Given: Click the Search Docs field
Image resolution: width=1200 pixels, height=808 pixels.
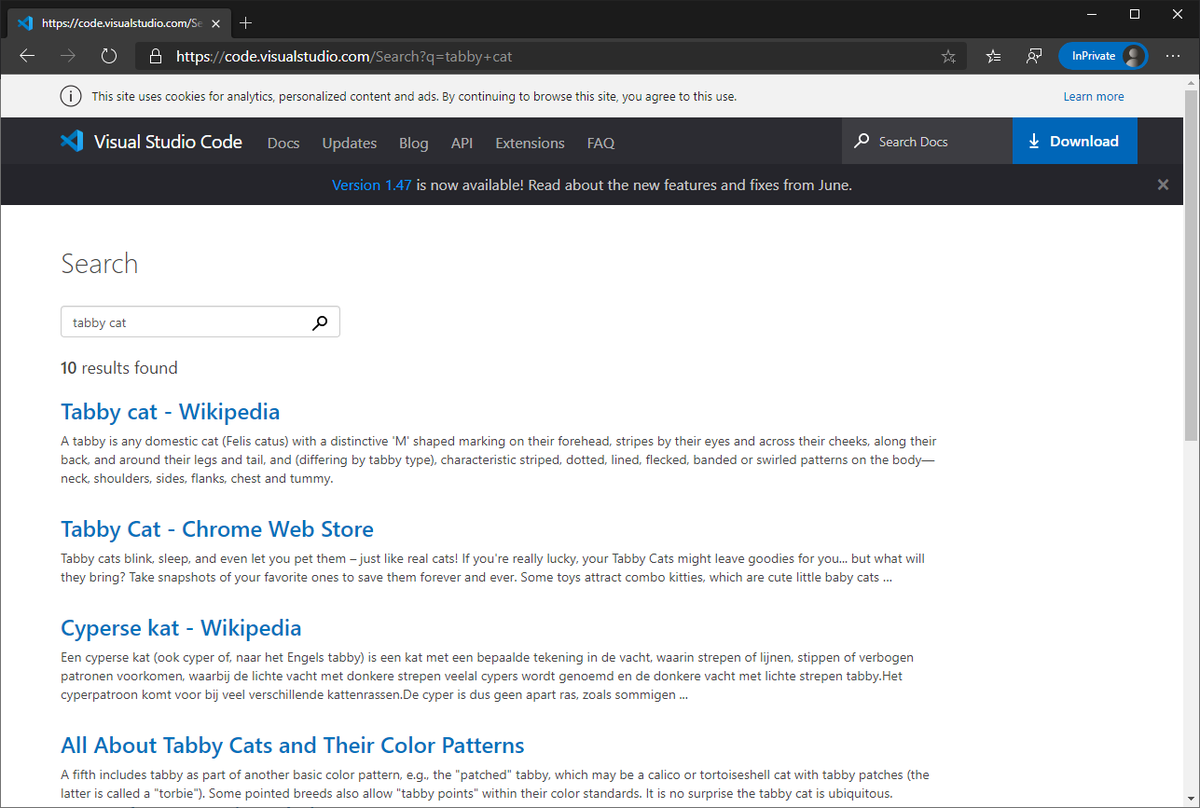Looking at the screenshot, I should coord(927,141).
